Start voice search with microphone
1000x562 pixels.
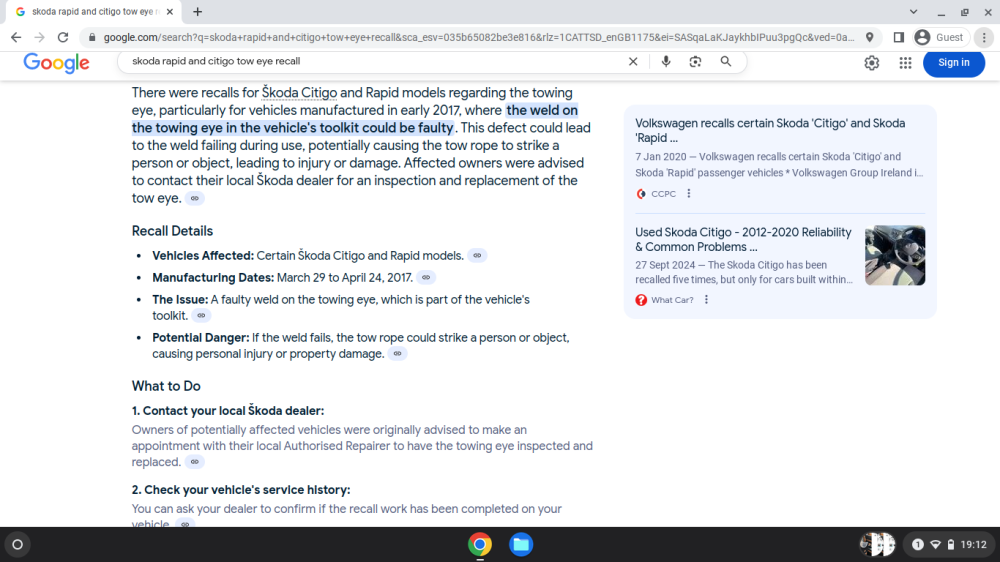point(666,61)
